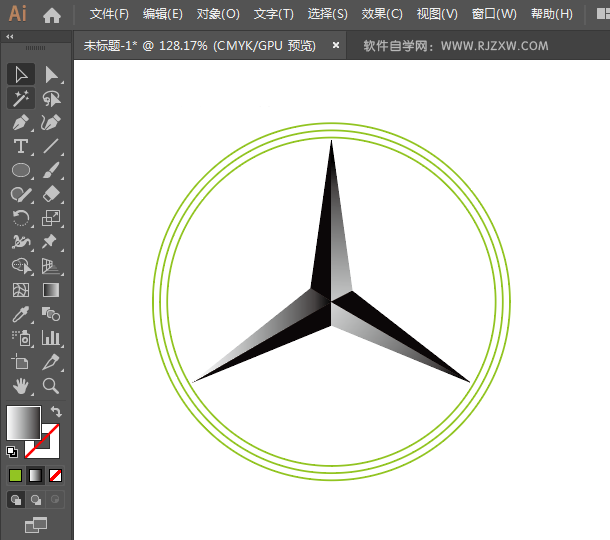Pick the Eyedropper tool

click(21, 314)
